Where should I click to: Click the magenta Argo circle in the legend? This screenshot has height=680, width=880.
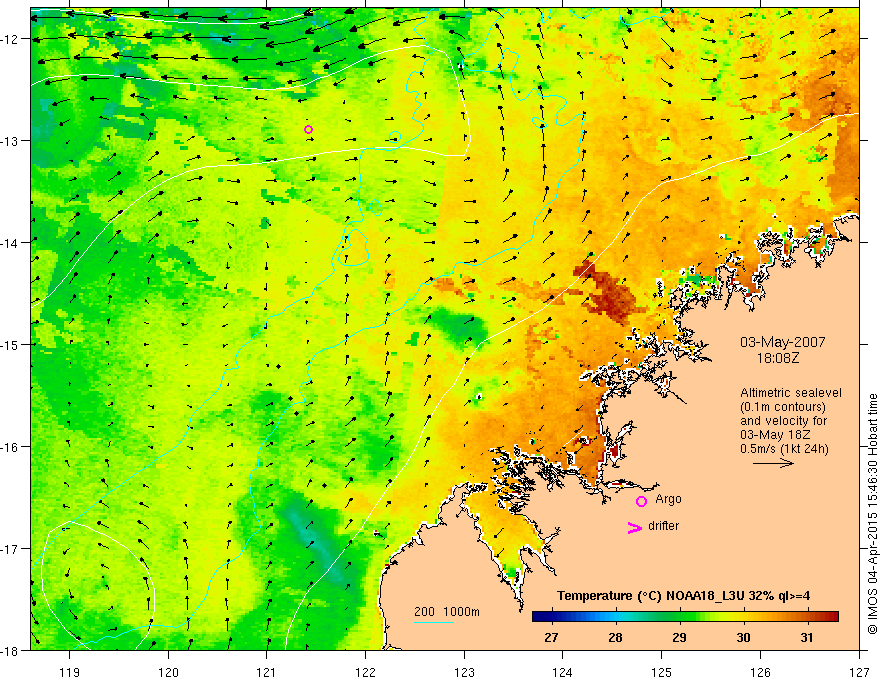click(641, 501)
